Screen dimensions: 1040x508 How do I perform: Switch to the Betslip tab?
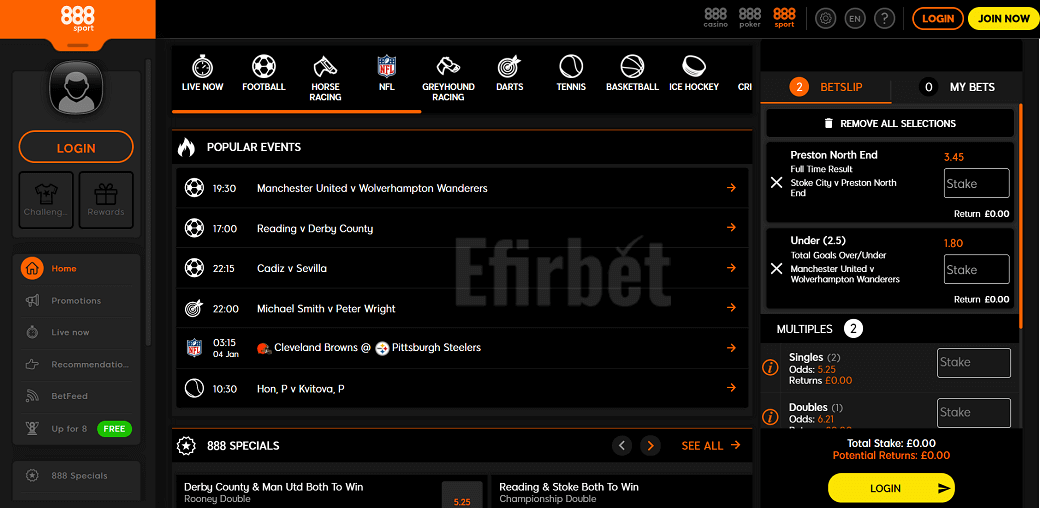pos(826,87)
